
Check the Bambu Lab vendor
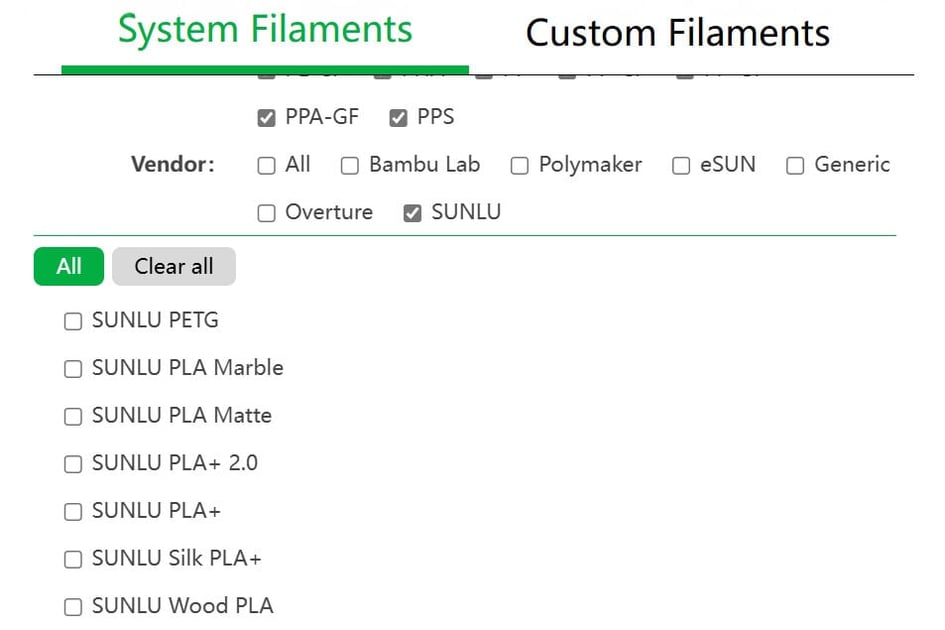(350, 166)
